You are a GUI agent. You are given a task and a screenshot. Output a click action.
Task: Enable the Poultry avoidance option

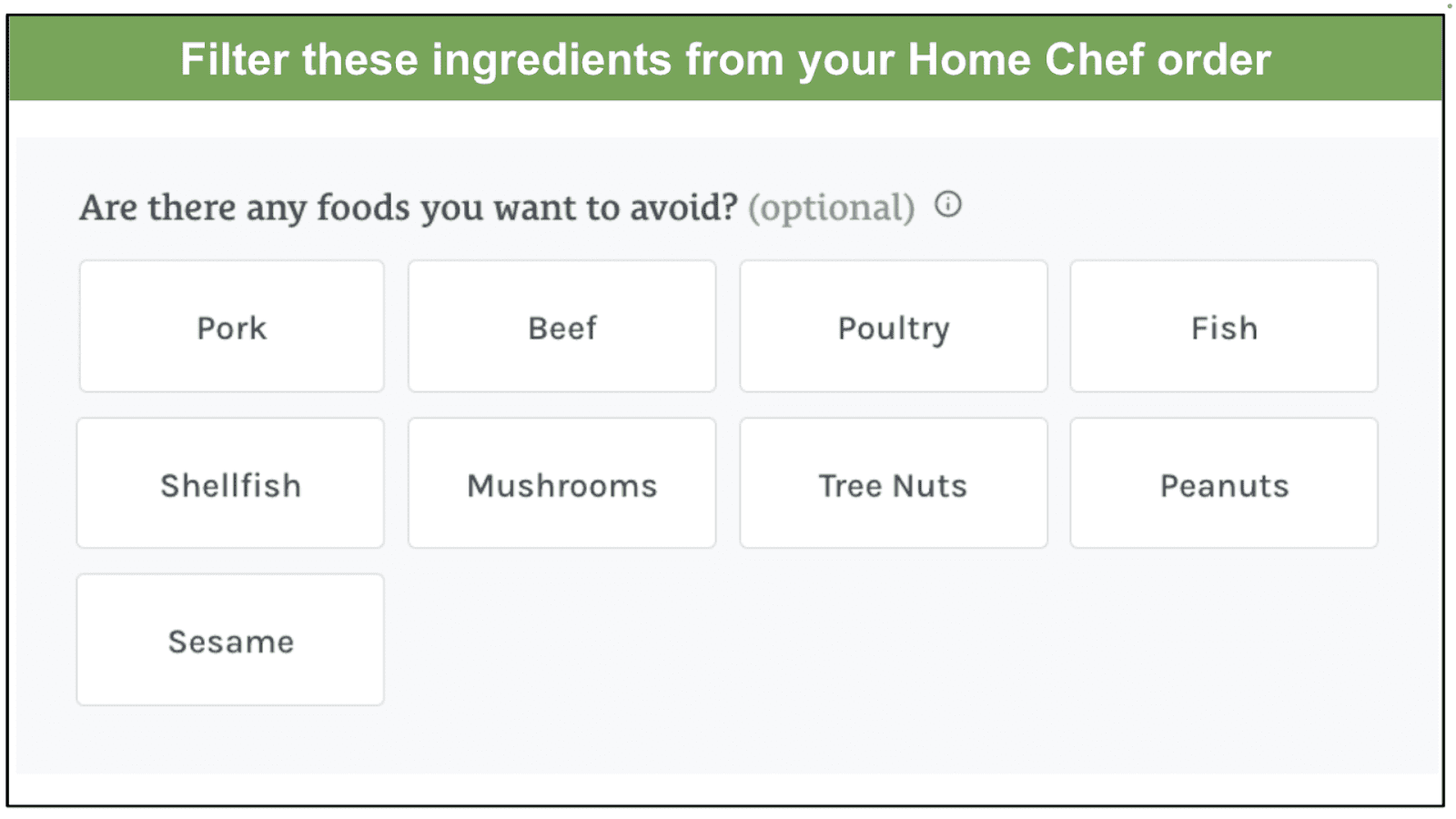(x=894, y=327)
